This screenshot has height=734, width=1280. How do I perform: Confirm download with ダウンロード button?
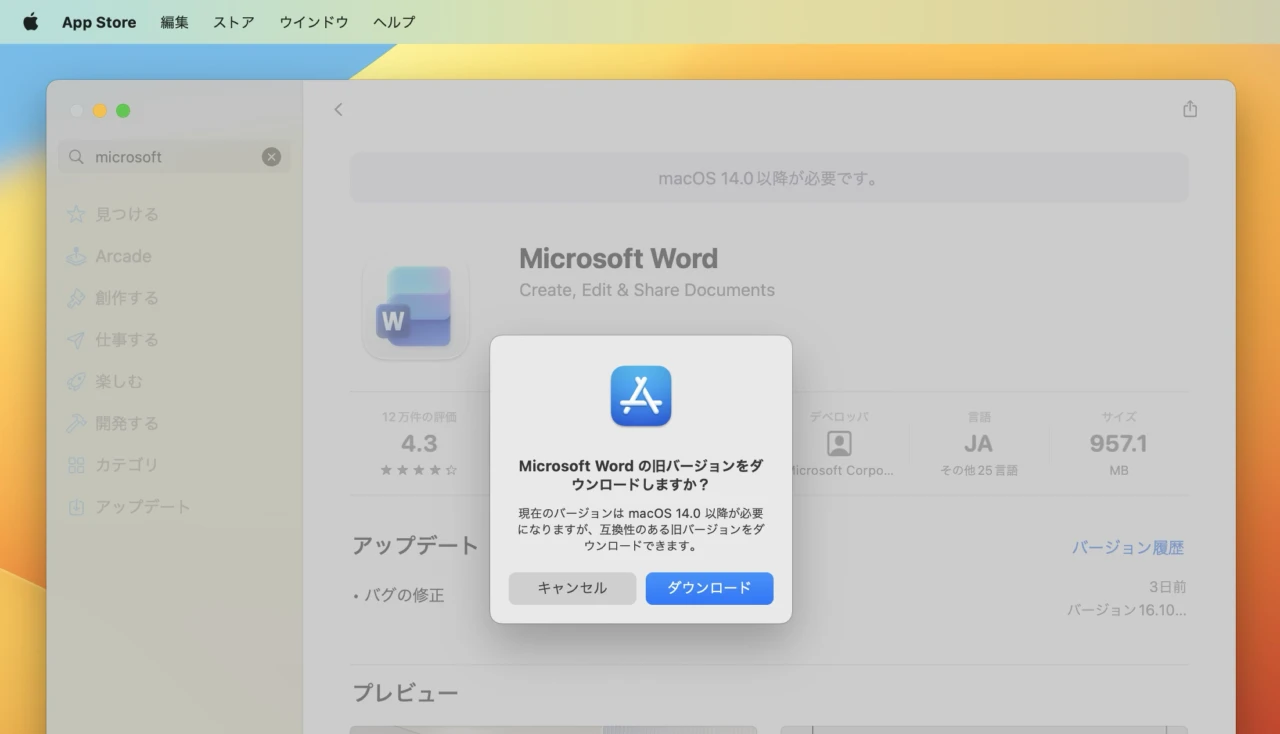[709, 588]
